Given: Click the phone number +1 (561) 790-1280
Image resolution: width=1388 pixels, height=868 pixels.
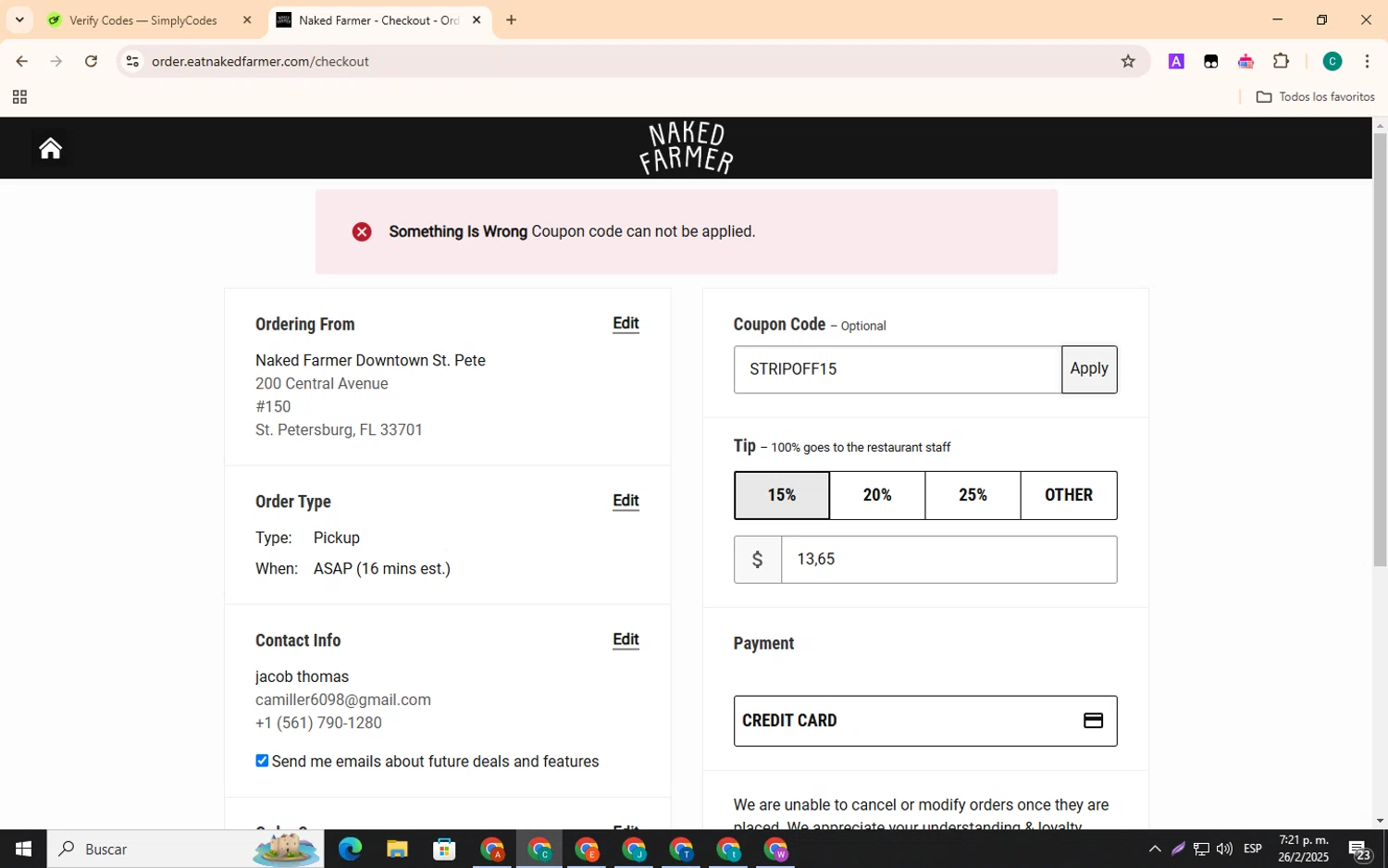Looking at the screenshot, I should tap(318, 723).
